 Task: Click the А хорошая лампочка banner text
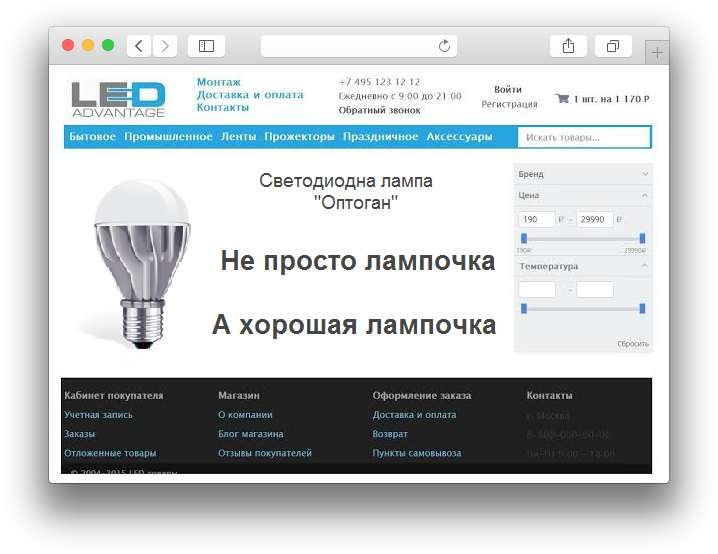(354, 325)
